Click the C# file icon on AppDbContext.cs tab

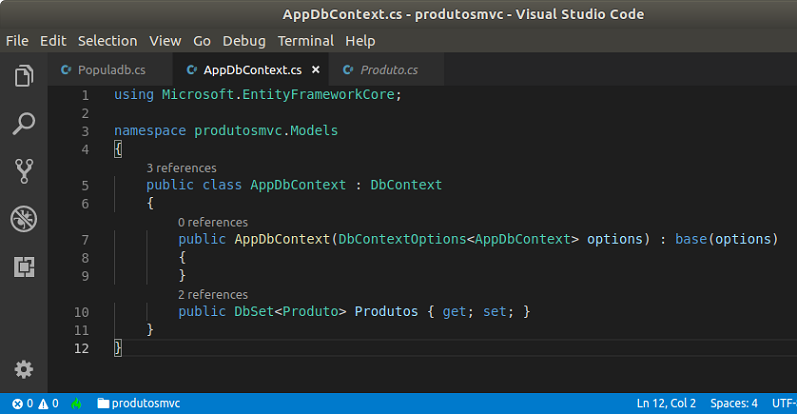coord(192,70)
